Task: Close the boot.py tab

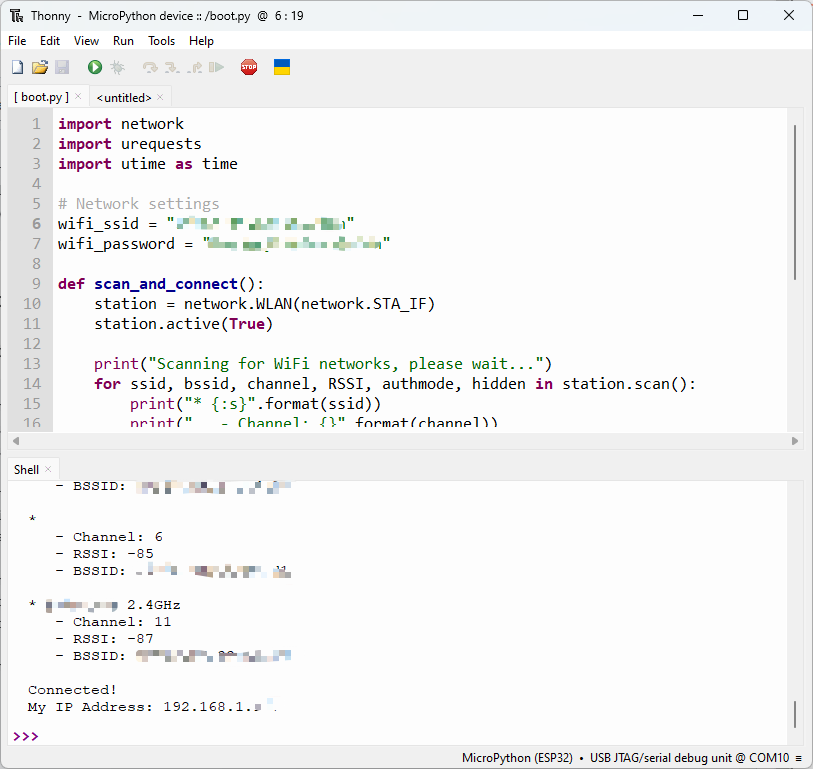Action: tap(78, 96)
